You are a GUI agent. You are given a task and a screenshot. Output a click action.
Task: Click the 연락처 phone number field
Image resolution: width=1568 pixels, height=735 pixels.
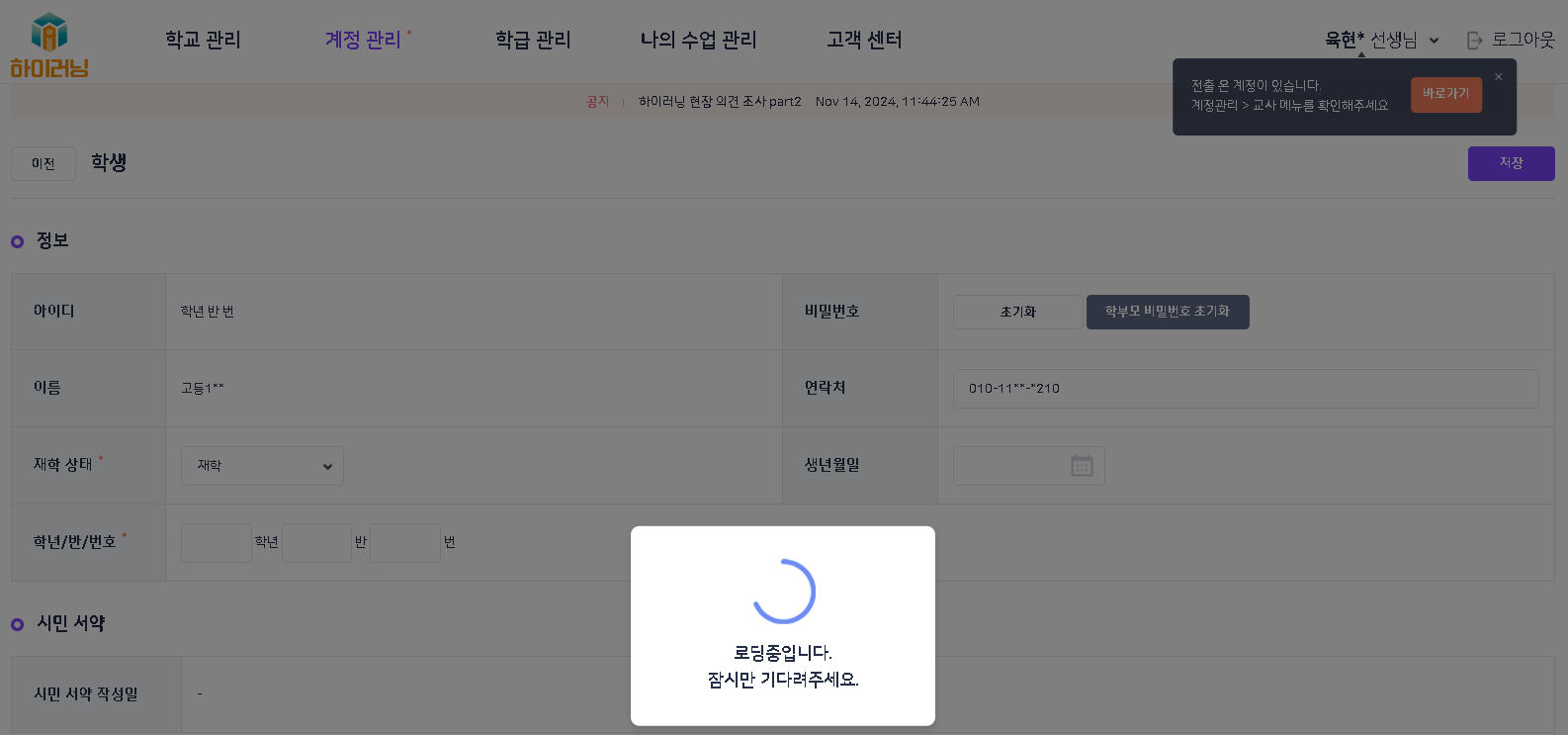click(1245, 389)
